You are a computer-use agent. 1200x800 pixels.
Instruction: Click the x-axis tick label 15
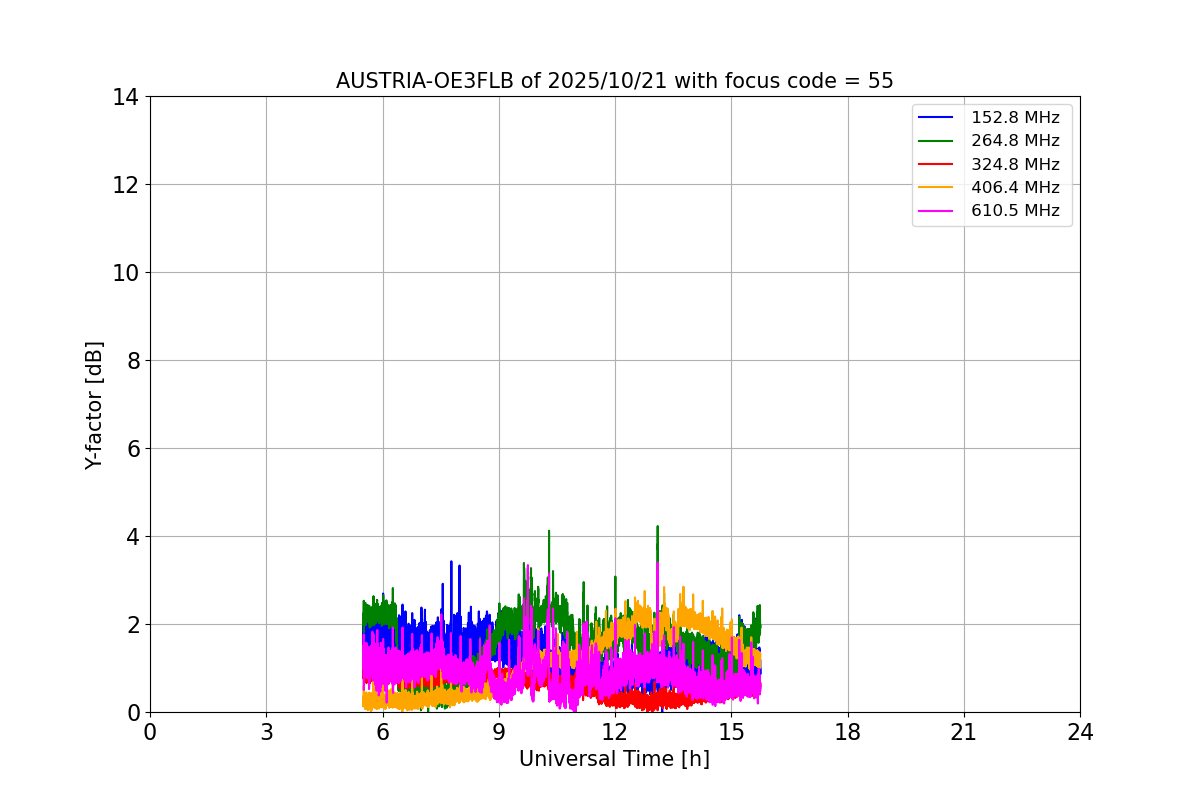pyautogui.click(x=731, y=732)
